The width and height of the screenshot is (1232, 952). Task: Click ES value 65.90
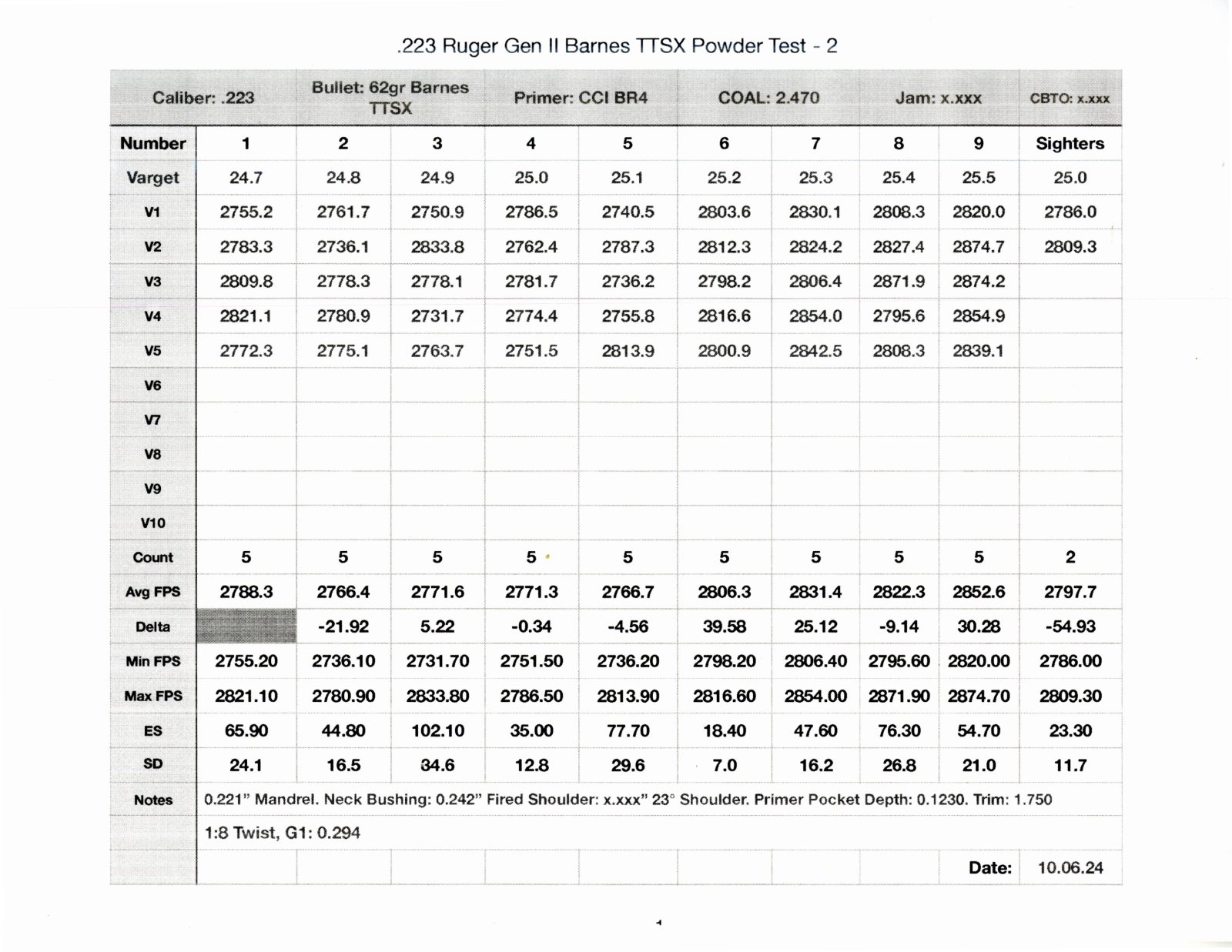[x=246, y=731]
